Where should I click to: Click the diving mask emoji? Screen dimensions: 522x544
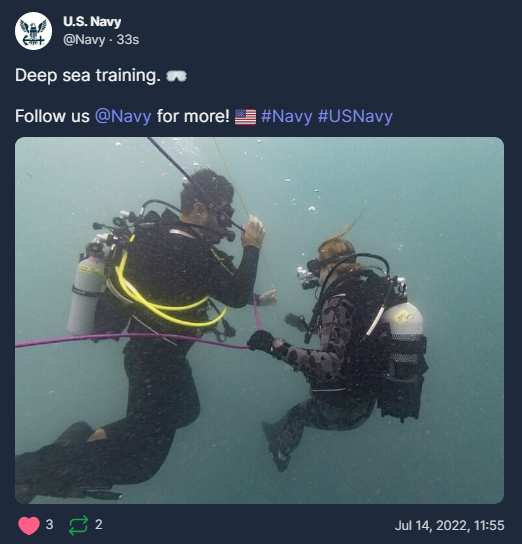(x=177, y=76)
